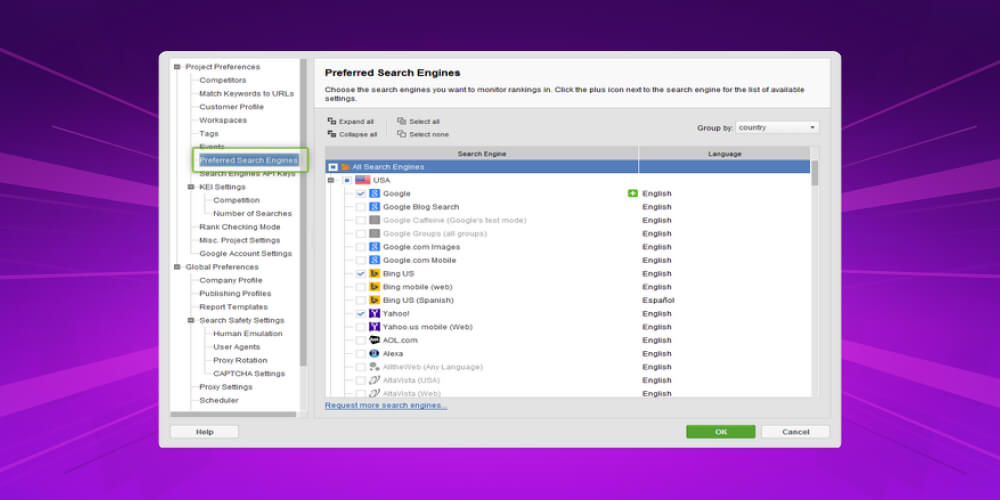
Task: Click the Language column header
Action: (x=724, y=154)
